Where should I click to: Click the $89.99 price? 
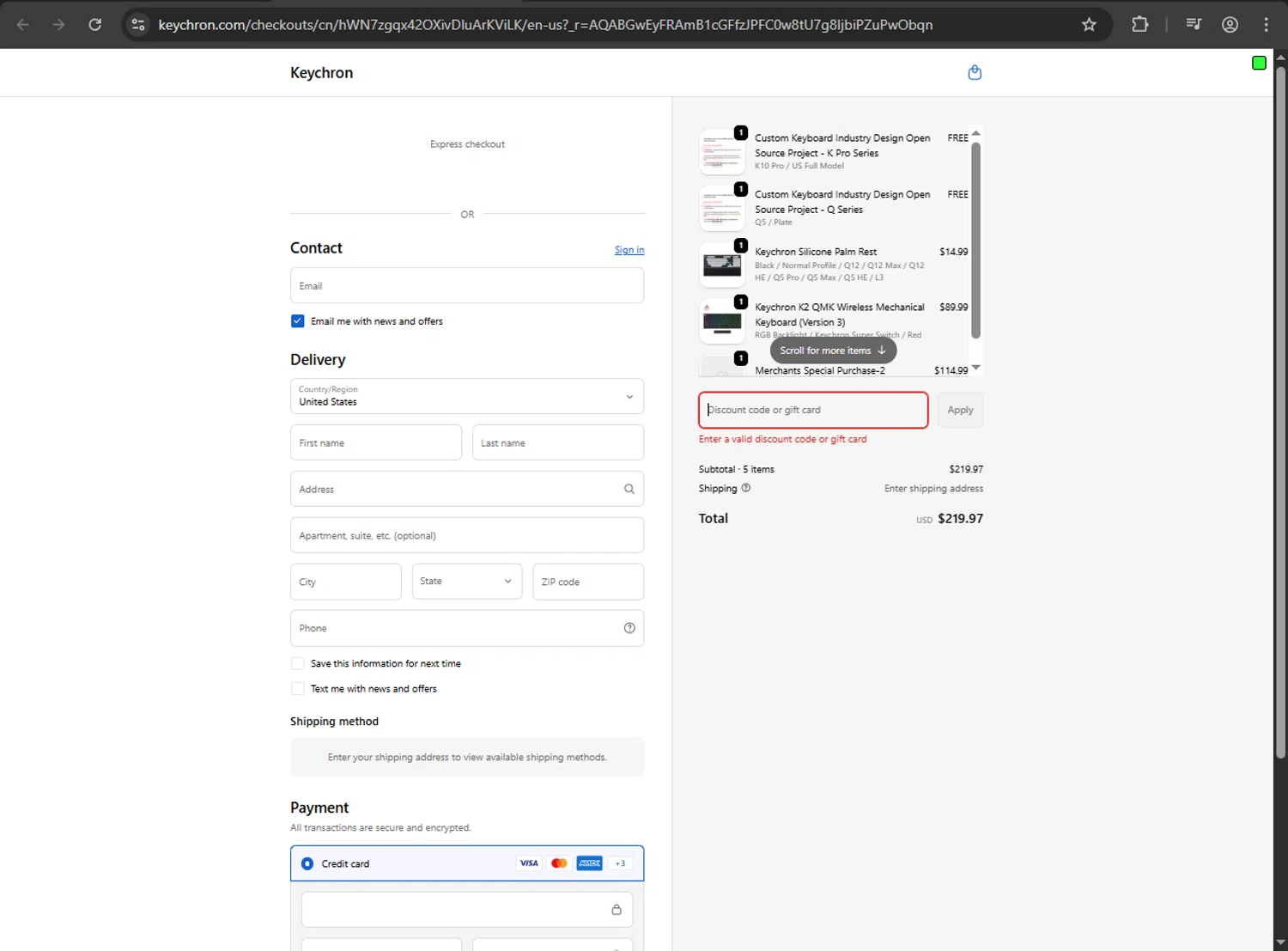953,307
